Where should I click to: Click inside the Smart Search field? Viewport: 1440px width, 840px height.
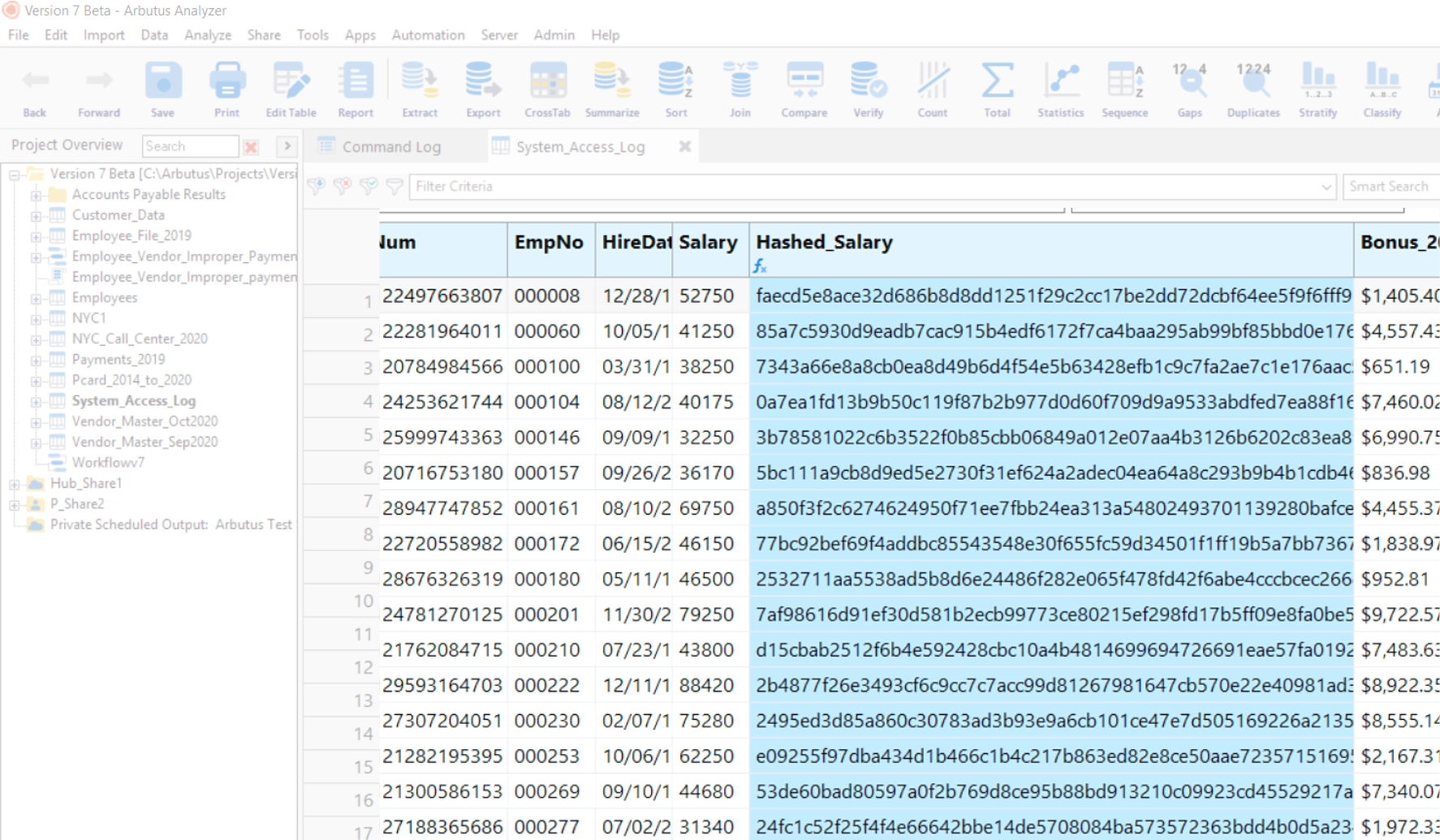pyautogui.click(x=1390, y=186)
